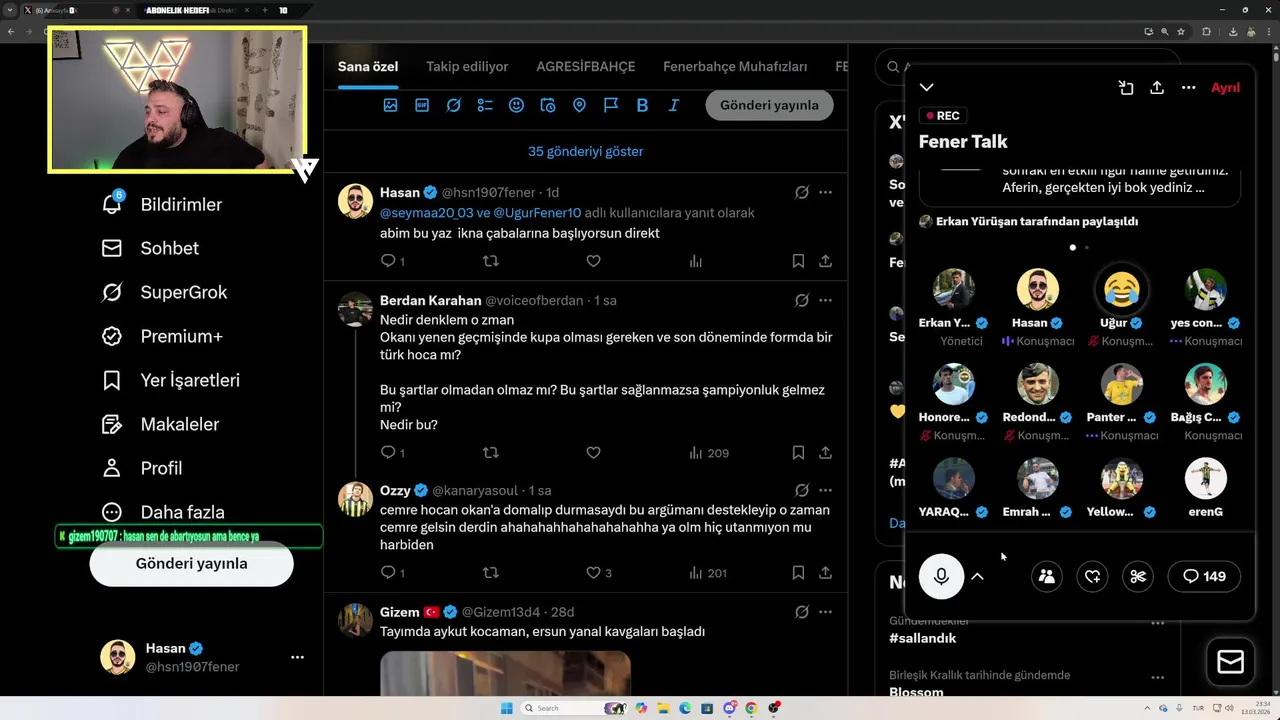The width and height of the screenshot is (1280, 720).
Task: Open more options on Gizem's post
Action: 825,612
